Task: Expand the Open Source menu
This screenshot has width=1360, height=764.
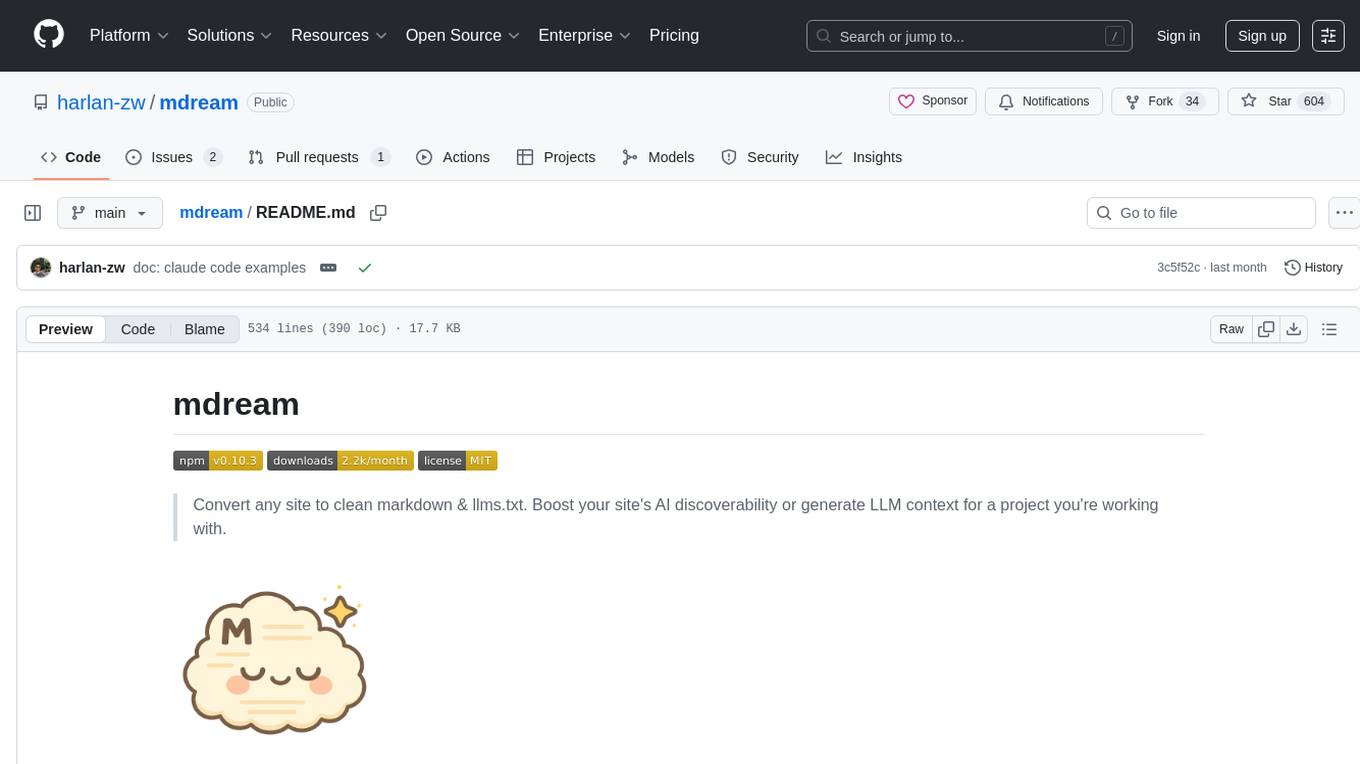Action: [463, 35]
